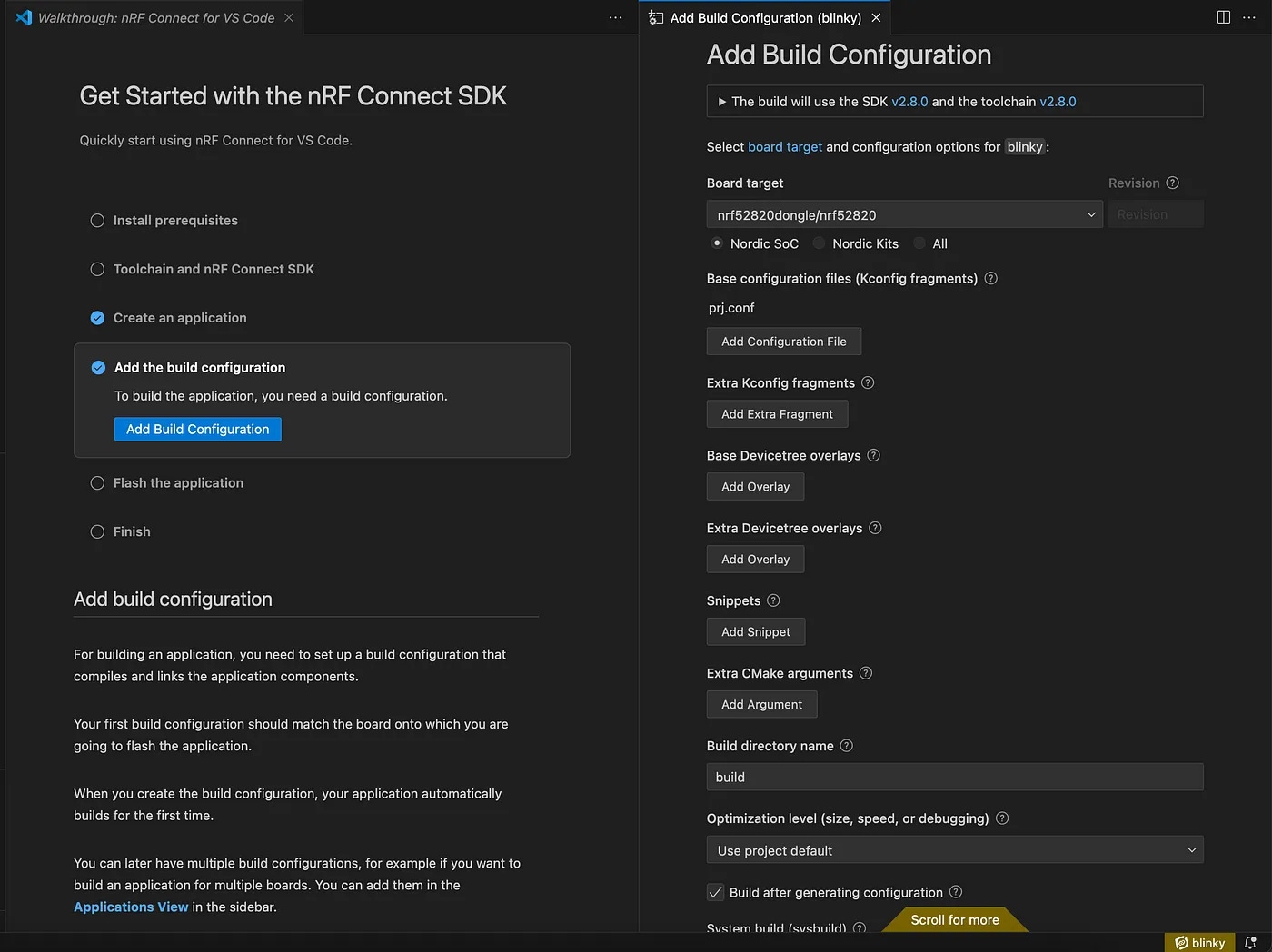Image resolution: width=1272 pixels, height=952 pixels.
Task: Click the Add the build configuration step title
Action: [x=200, y=368]
